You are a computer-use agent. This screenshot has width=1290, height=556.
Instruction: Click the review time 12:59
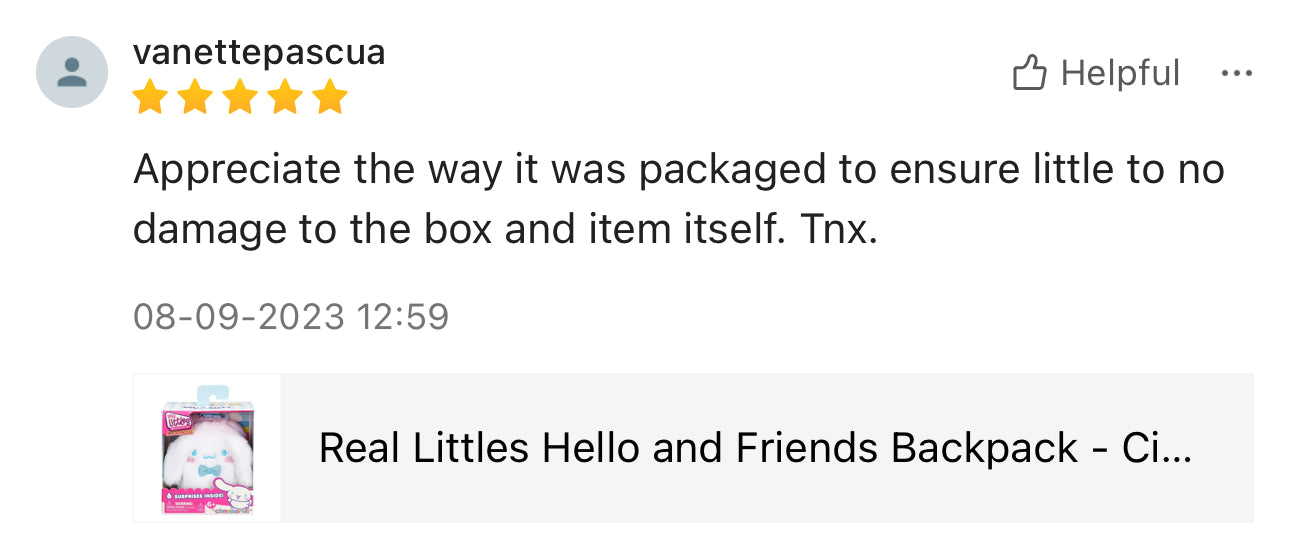point(403,317)
